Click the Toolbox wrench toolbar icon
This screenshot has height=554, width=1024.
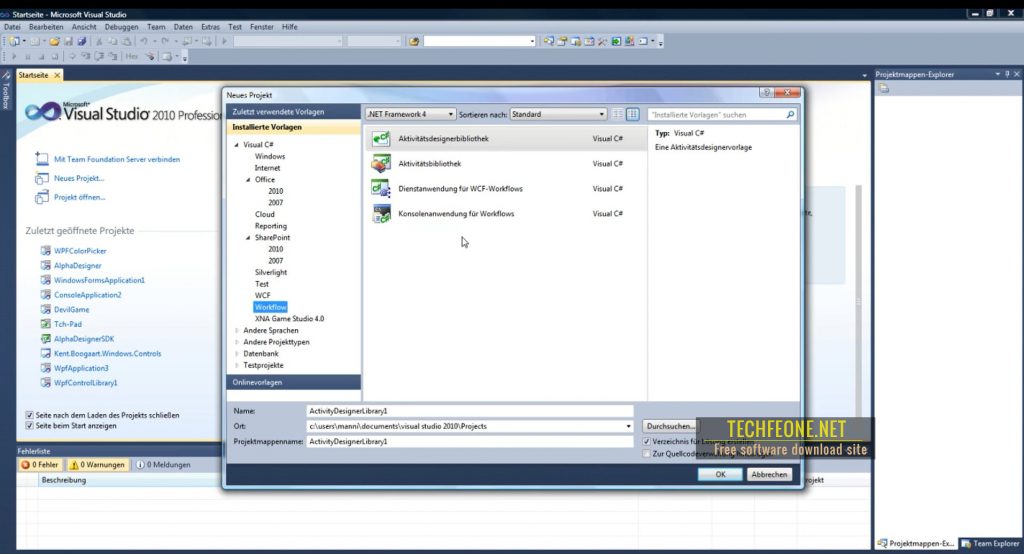[x=602, y=41]
